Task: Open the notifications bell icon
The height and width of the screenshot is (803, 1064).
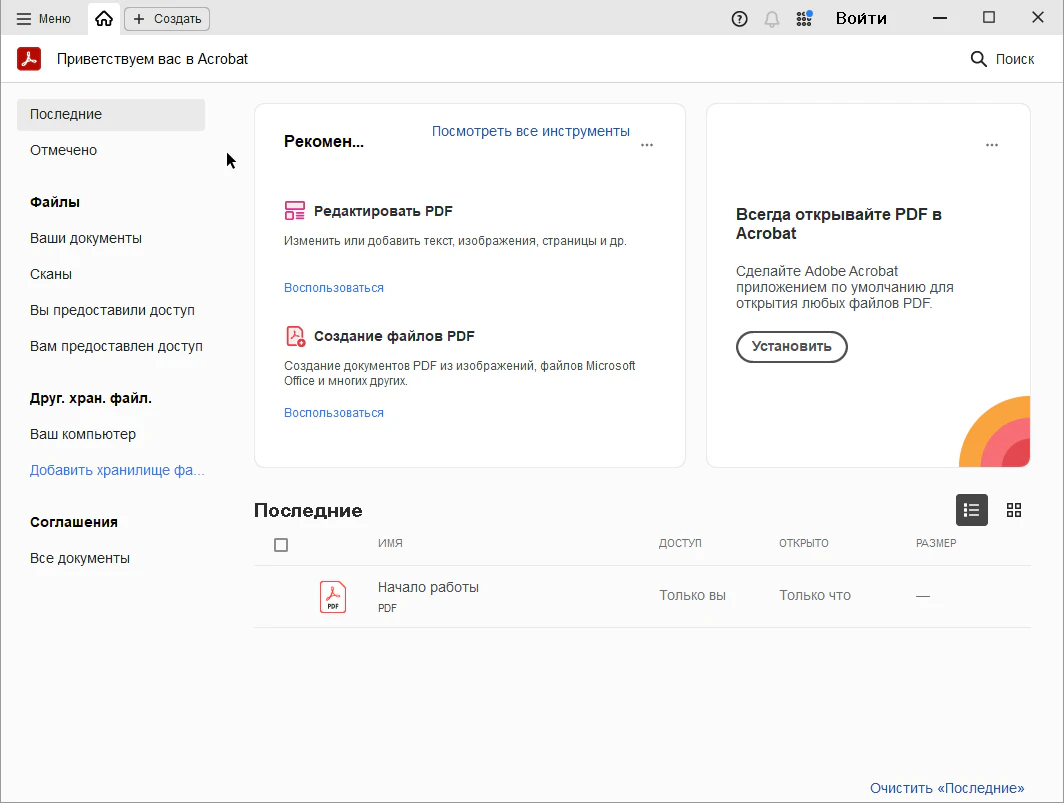Action: [x=772, y=18]
